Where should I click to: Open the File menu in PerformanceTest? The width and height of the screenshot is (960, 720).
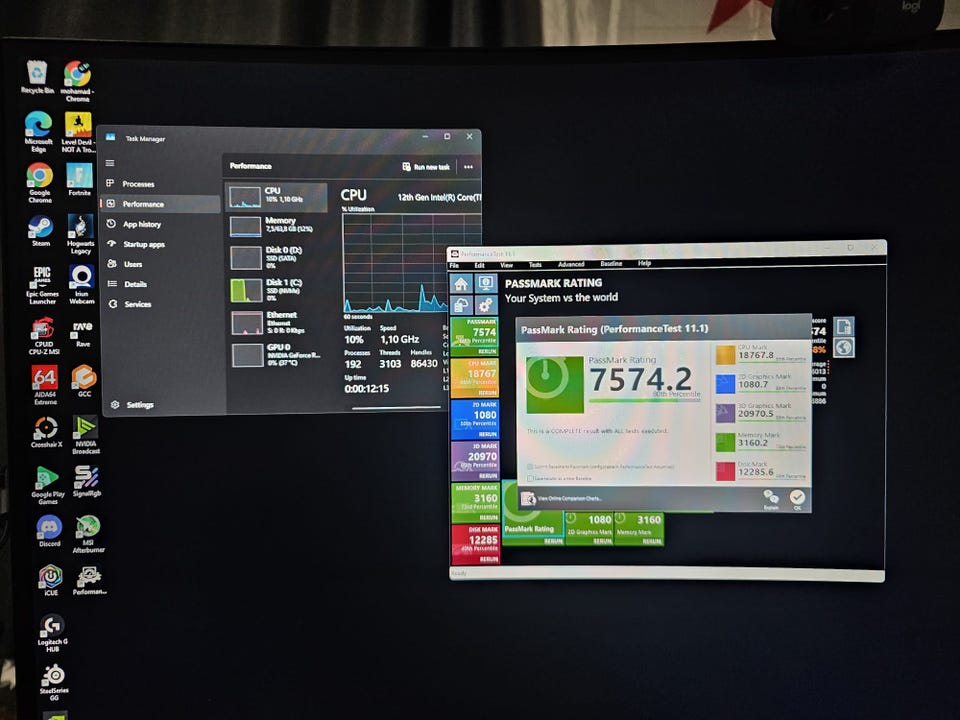coord(454,265)
